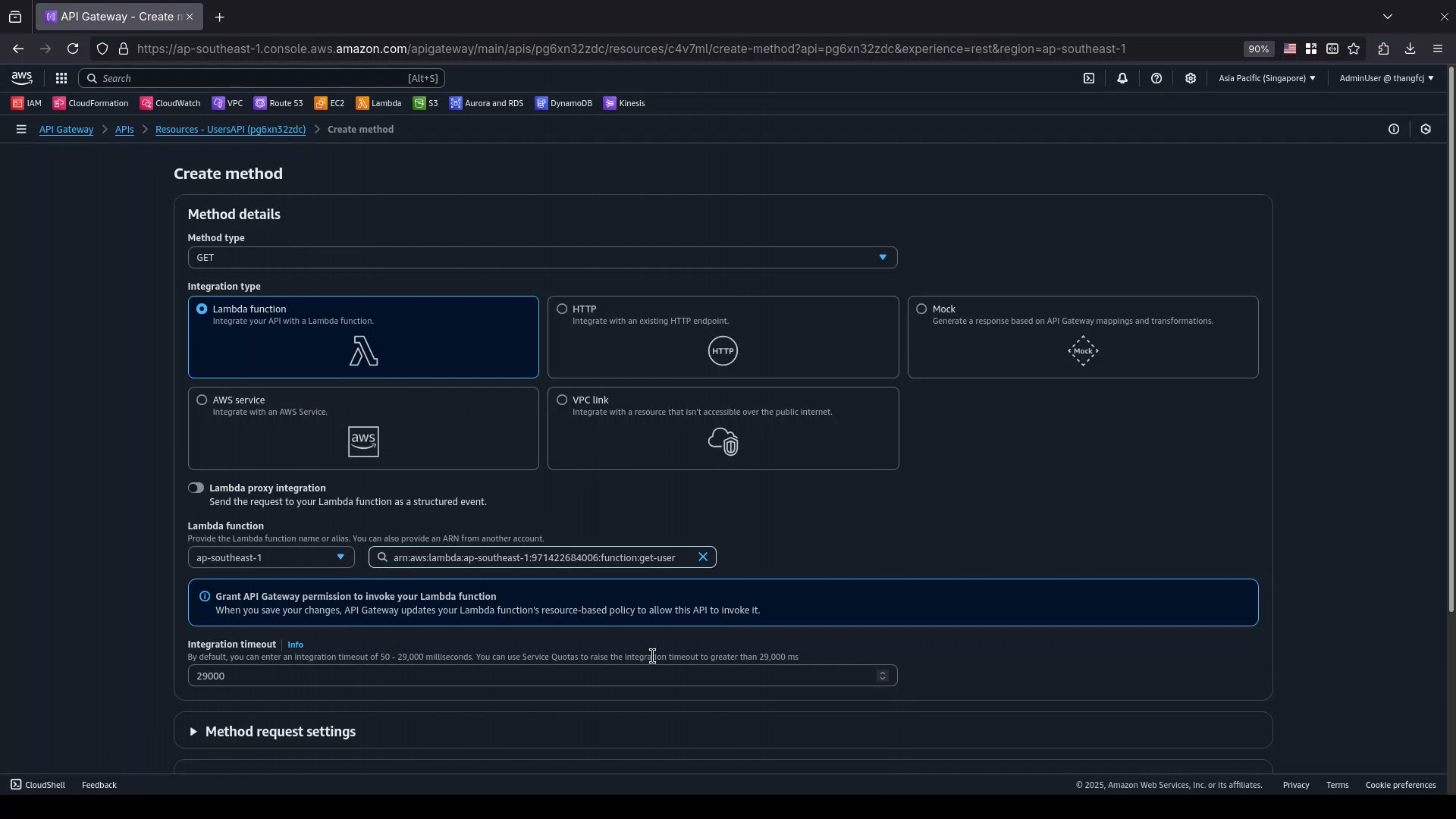
Task: Focus the AWS console search box
Action: point(262,78)
